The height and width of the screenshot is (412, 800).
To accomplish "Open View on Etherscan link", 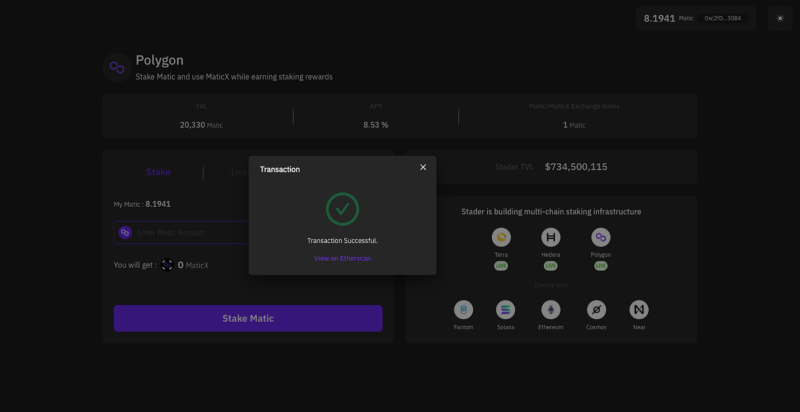I will [342, 259].
